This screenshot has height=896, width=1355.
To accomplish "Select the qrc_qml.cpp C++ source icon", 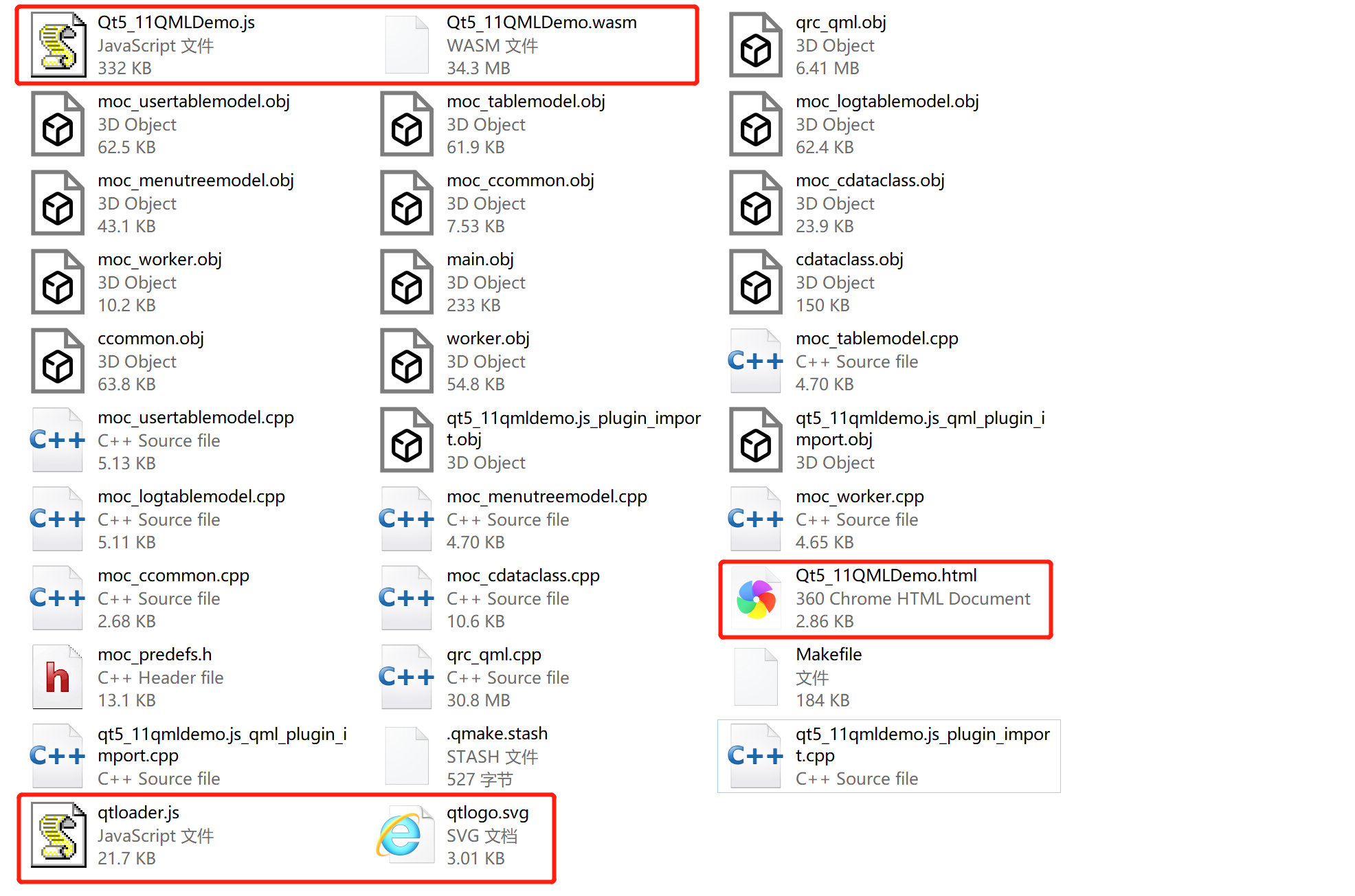I will coord(407,677).
